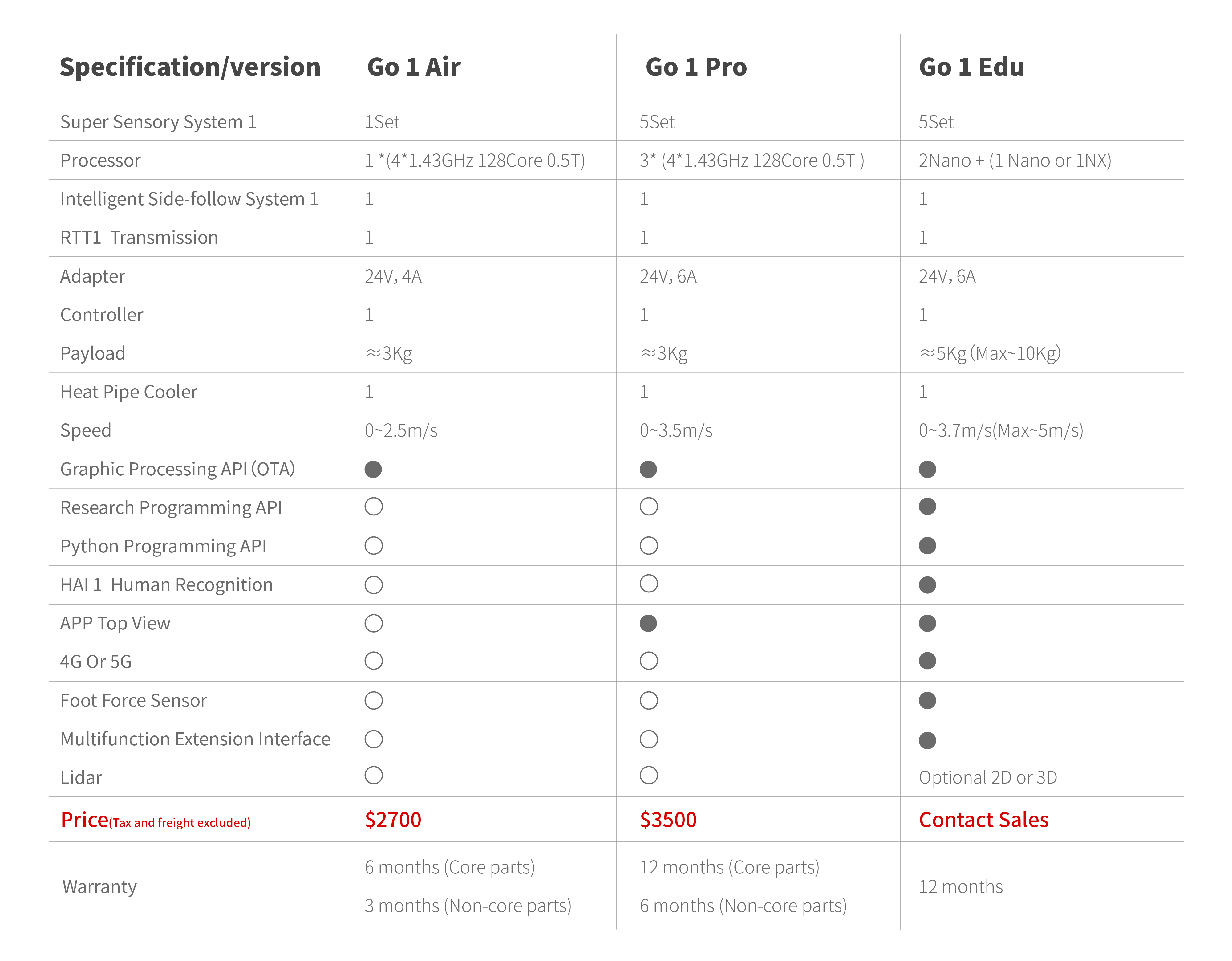Viewport: 1232px width, 961px height.
Task: Click the filled dot for Go 1 Air Graphic Processing API
Action: [x=373, y=469]
